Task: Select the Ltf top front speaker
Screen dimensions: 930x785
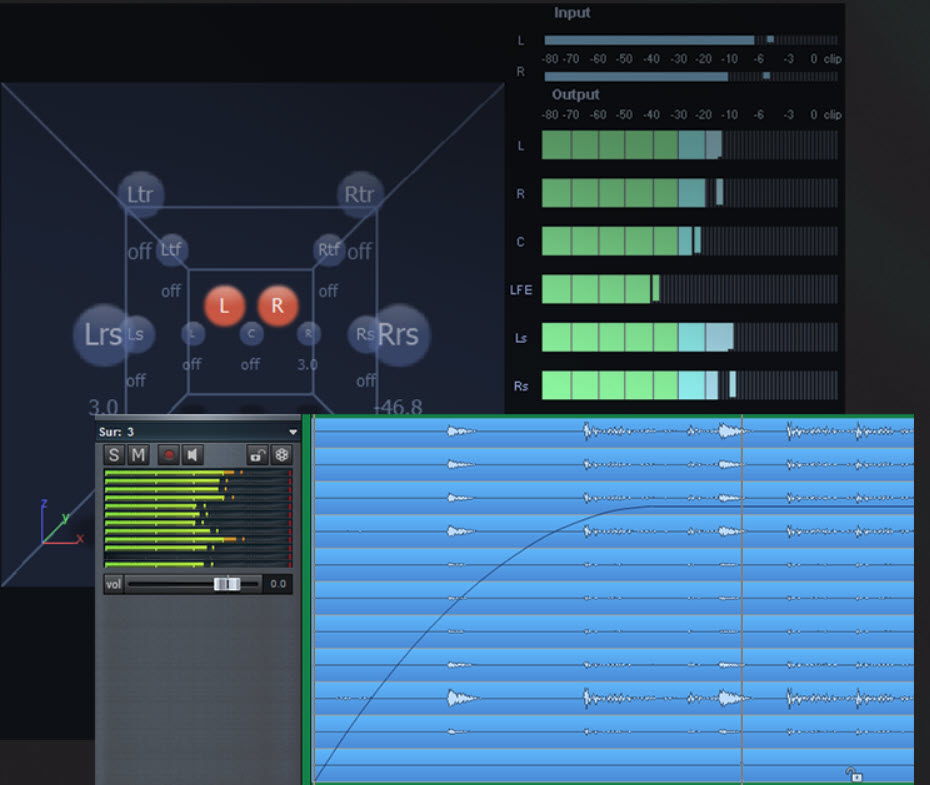Action: tap(172, 249)
